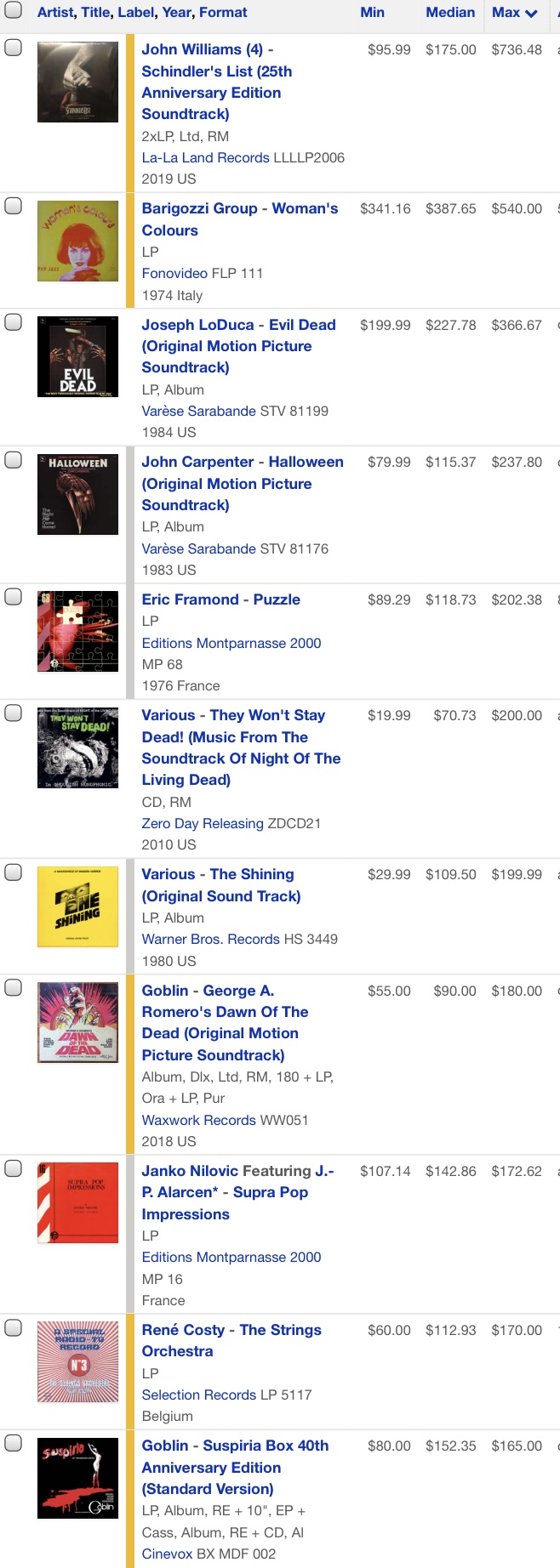This screenshot has width=560, height=1568.
Task: Tick the checkbox for Barigozzi Group release
Action: tap(14, 206)
